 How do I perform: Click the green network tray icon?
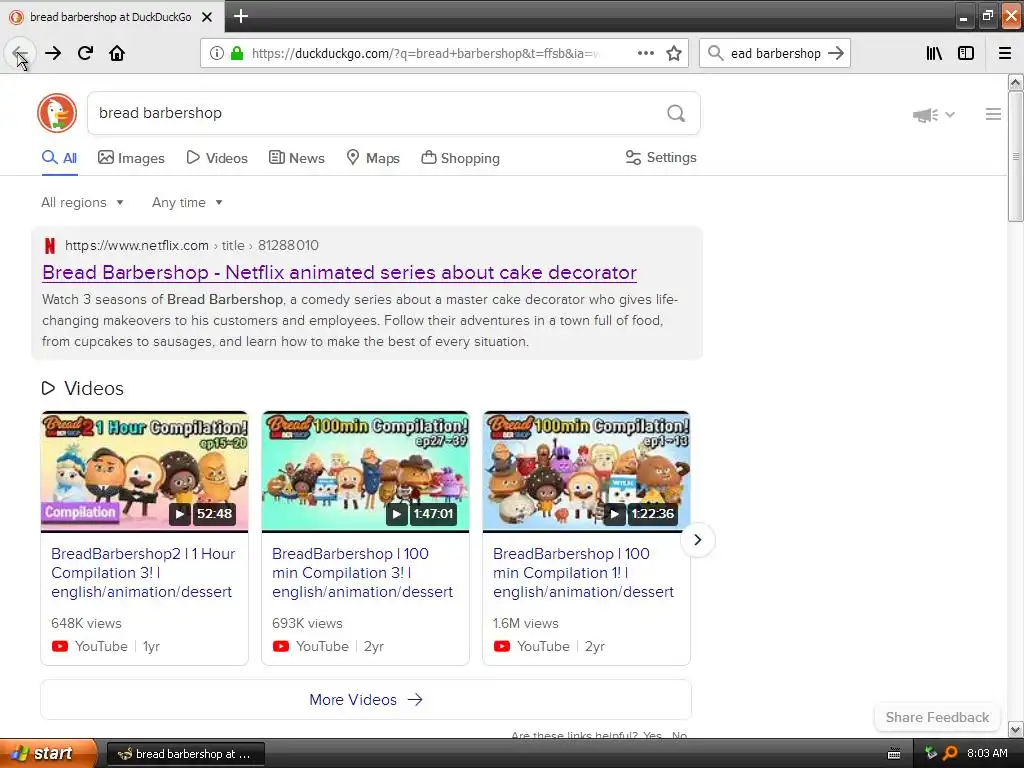[931, 754]
